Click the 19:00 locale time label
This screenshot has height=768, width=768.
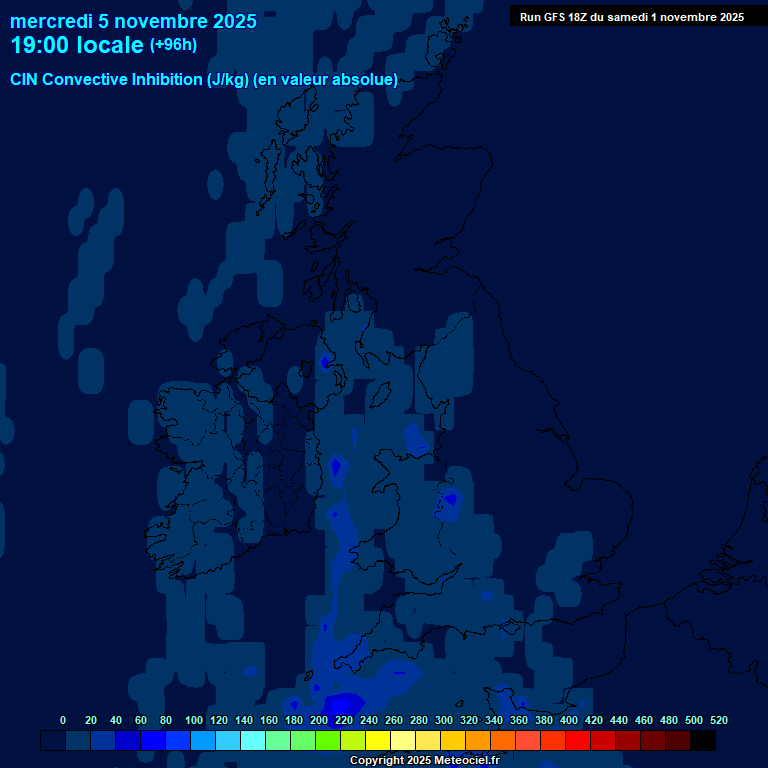coord(77,45)
